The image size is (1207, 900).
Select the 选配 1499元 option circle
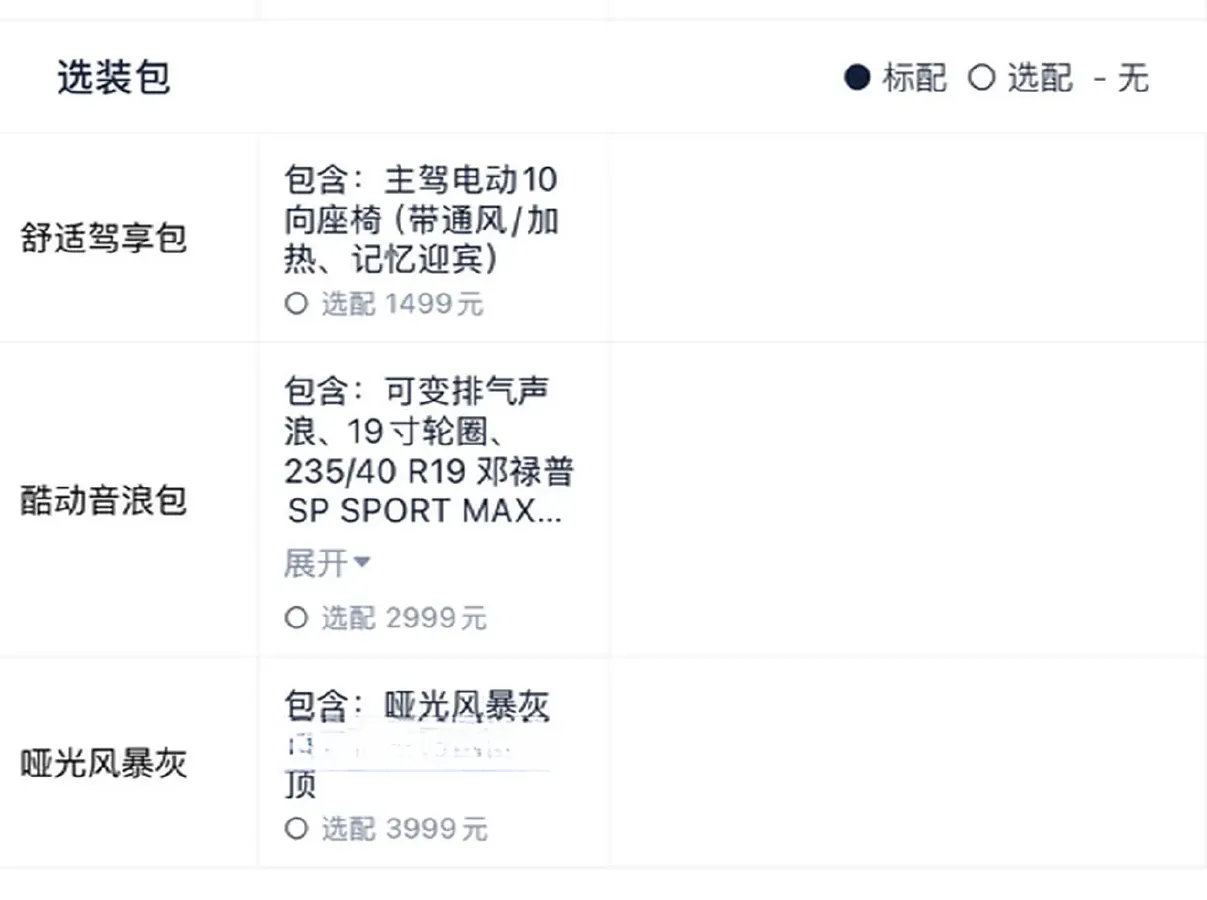coord(296,304)
